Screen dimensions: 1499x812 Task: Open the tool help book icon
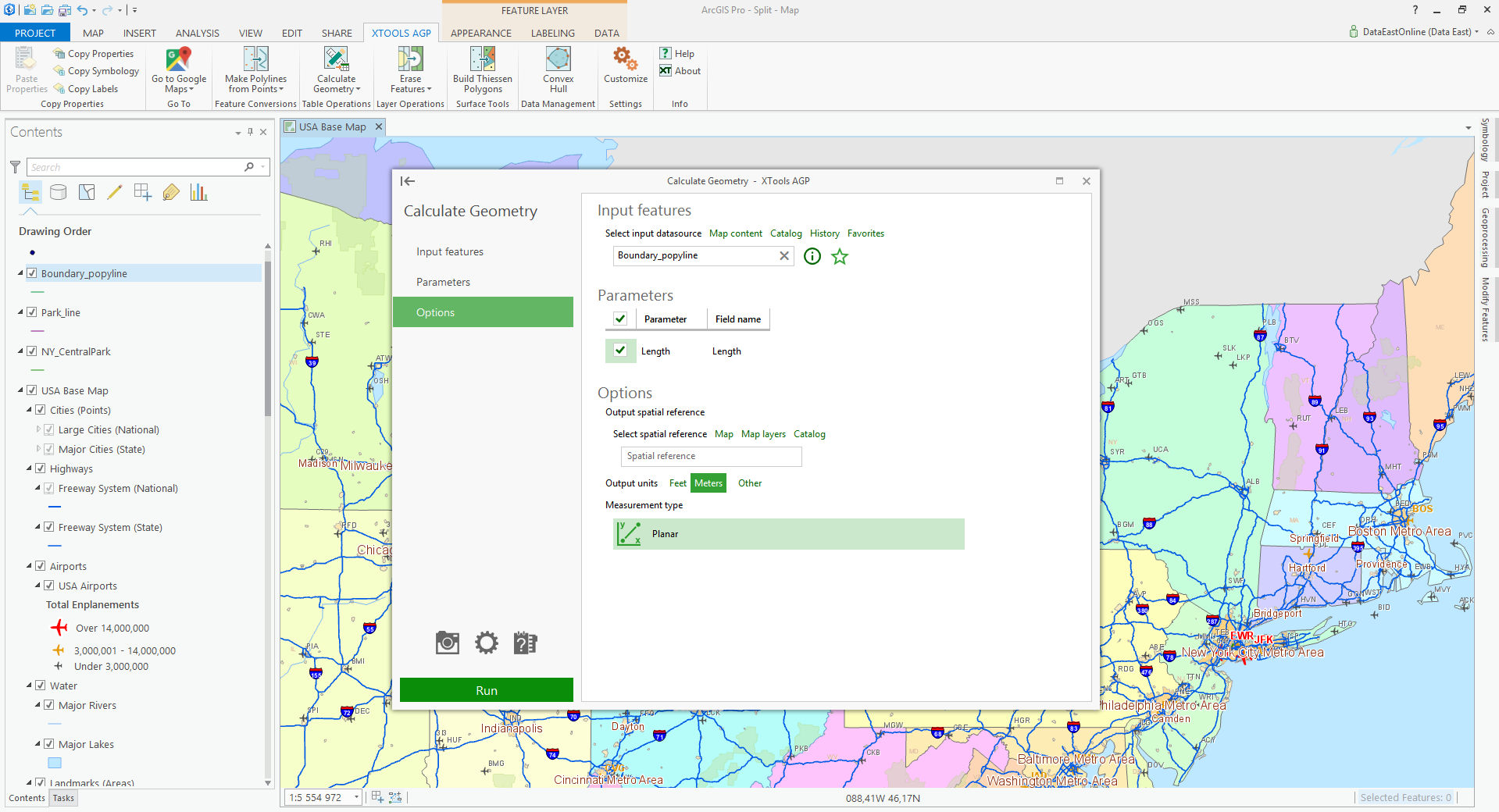(x=526, y=643)
